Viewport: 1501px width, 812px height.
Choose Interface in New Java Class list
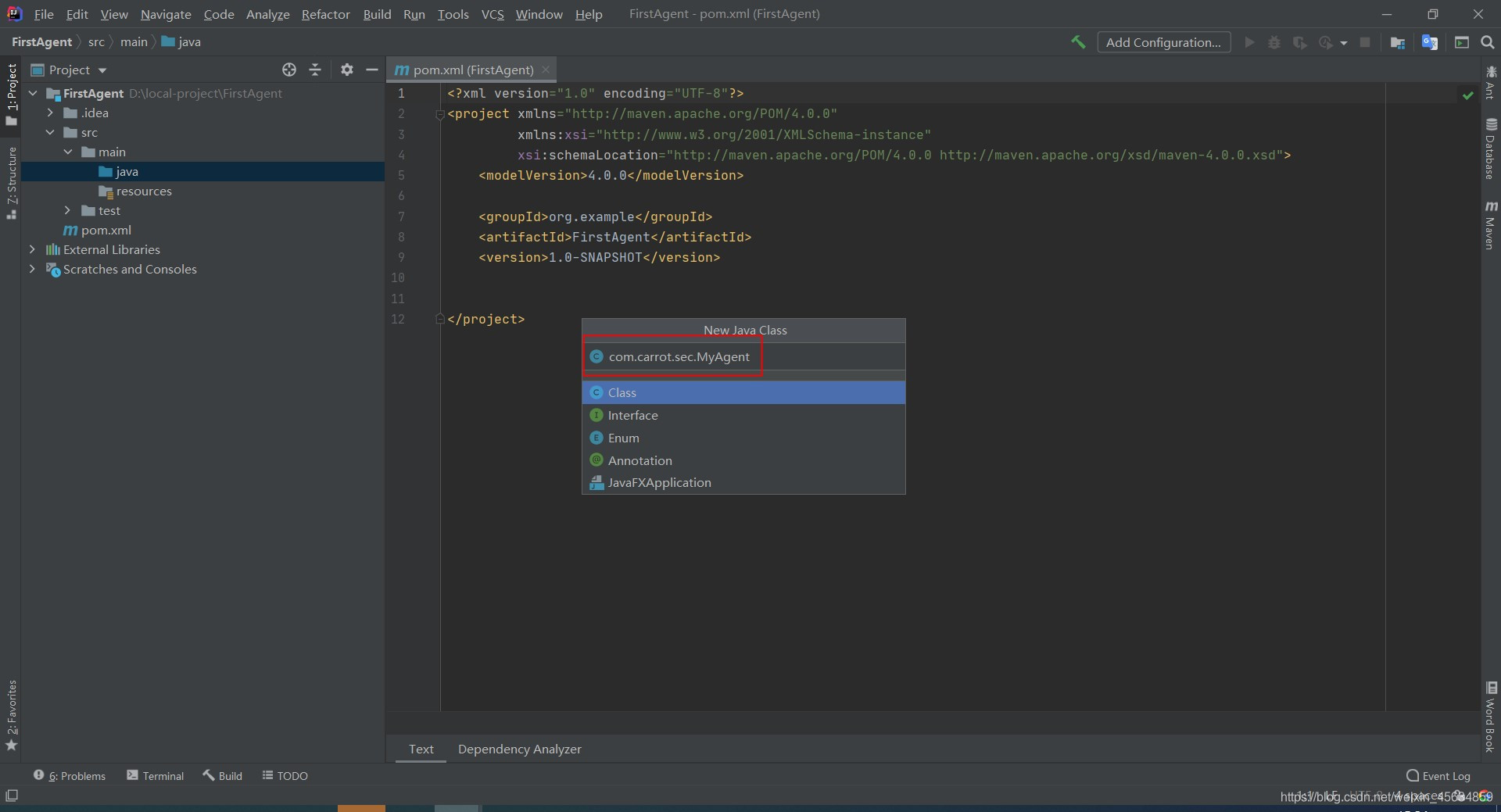coord(743,415)
